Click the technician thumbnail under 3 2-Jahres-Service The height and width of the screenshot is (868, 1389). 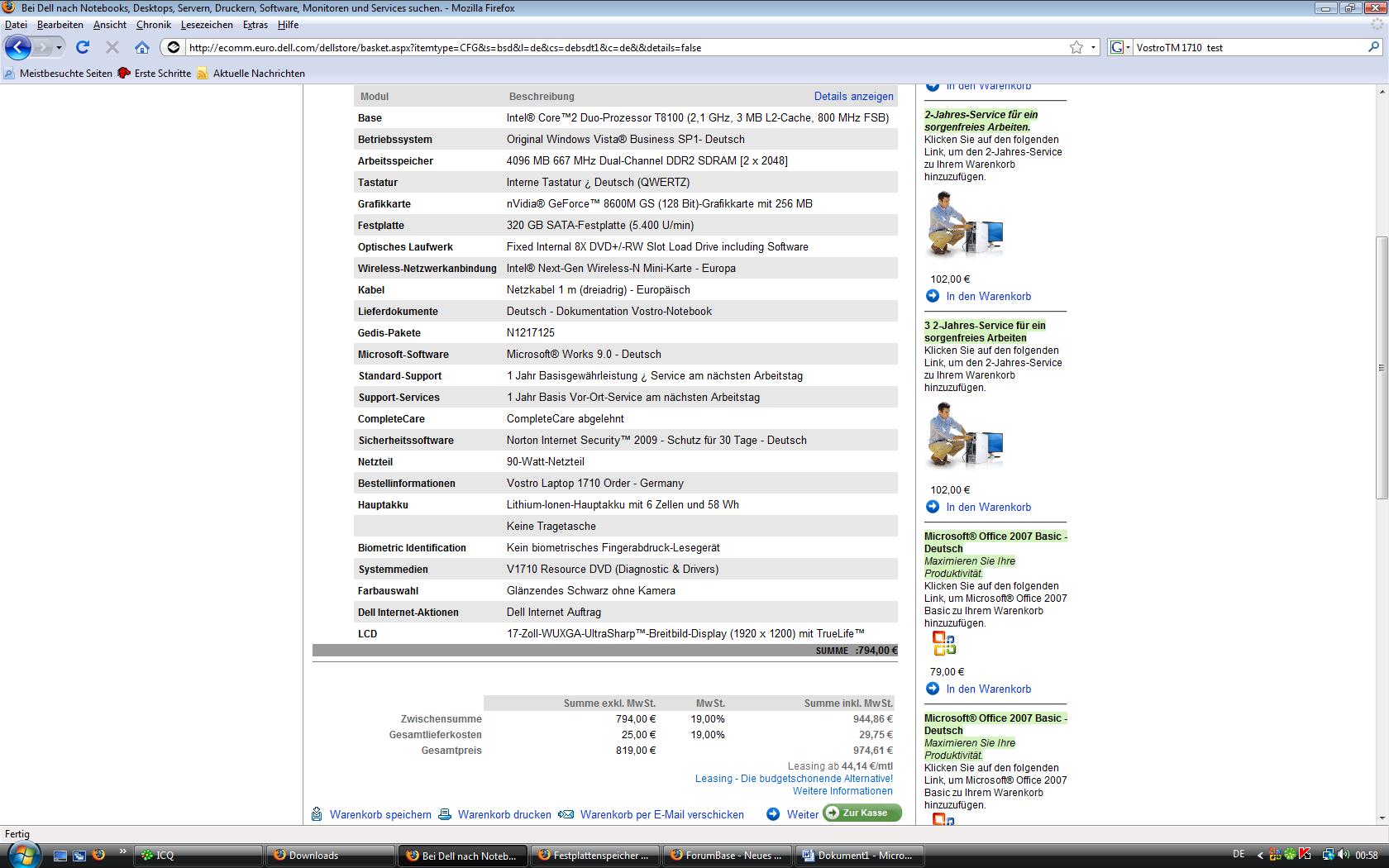point(966,436)
